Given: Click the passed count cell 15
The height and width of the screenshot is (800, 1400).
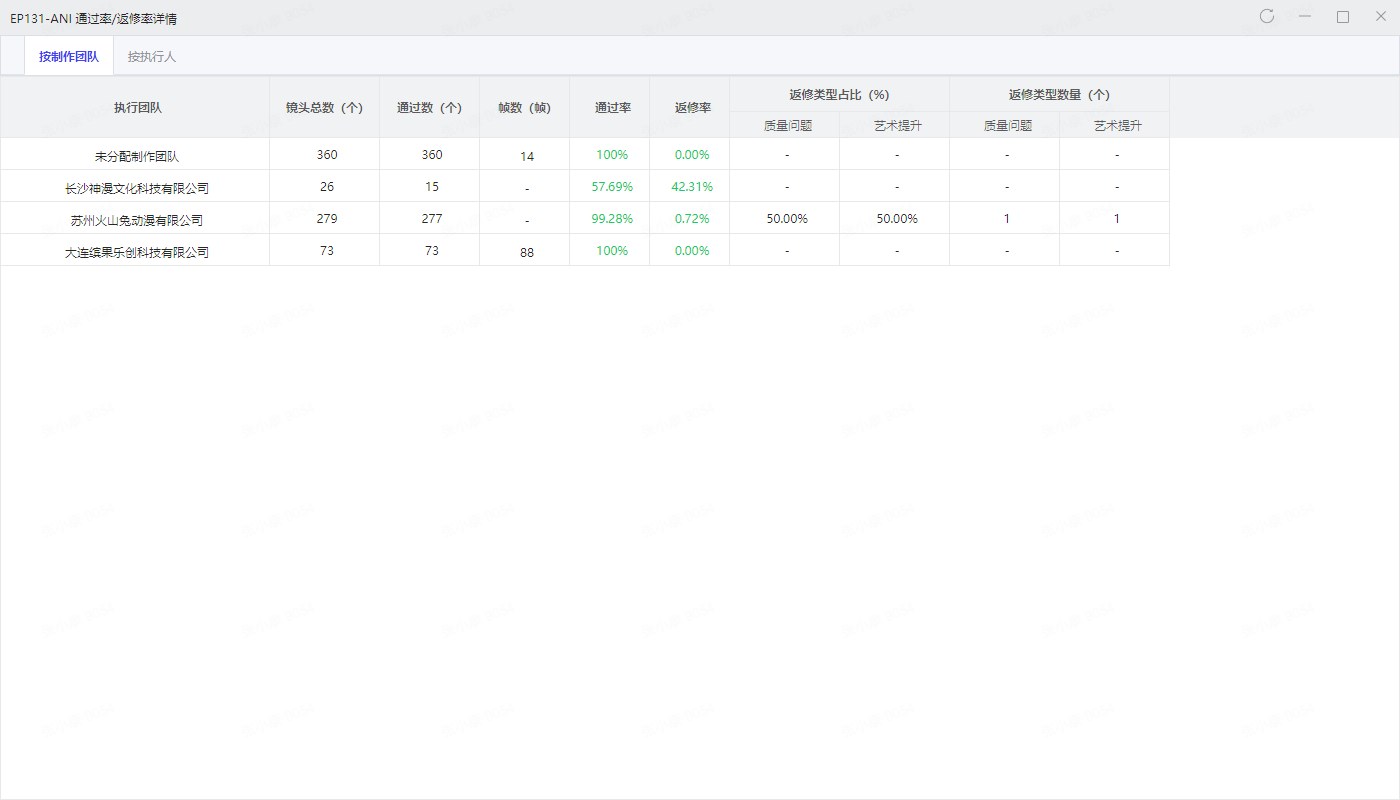Looking at the screenshot, I should [432, 187].
